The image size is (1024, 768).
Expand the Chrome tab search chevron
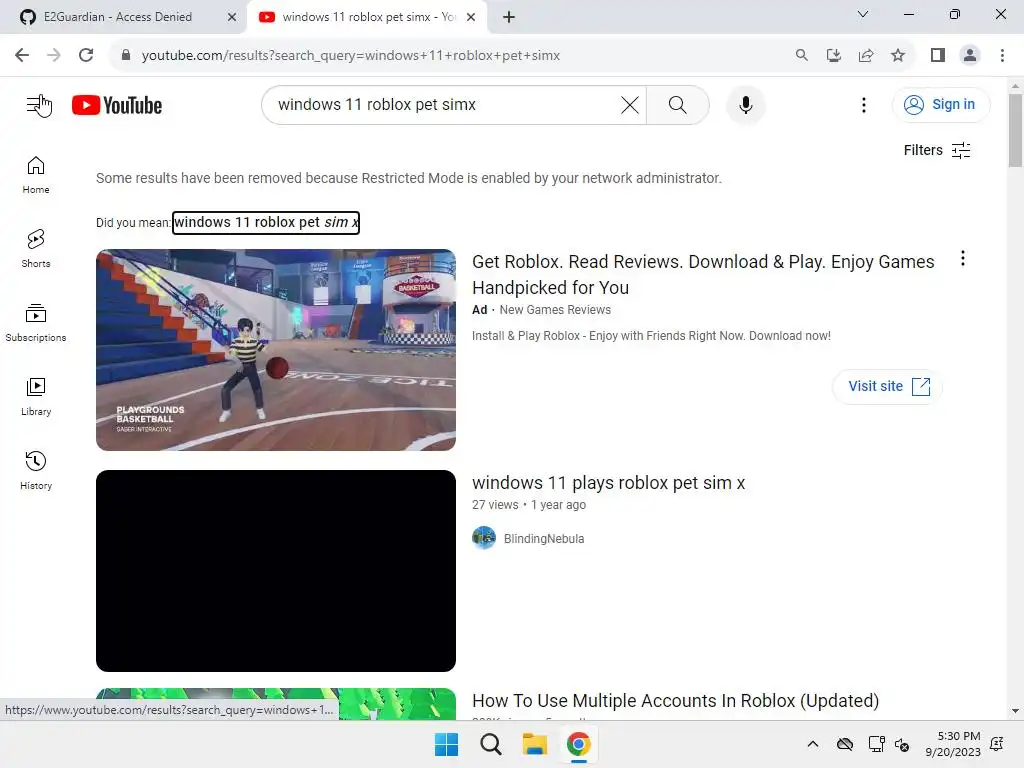click(863, 14)
